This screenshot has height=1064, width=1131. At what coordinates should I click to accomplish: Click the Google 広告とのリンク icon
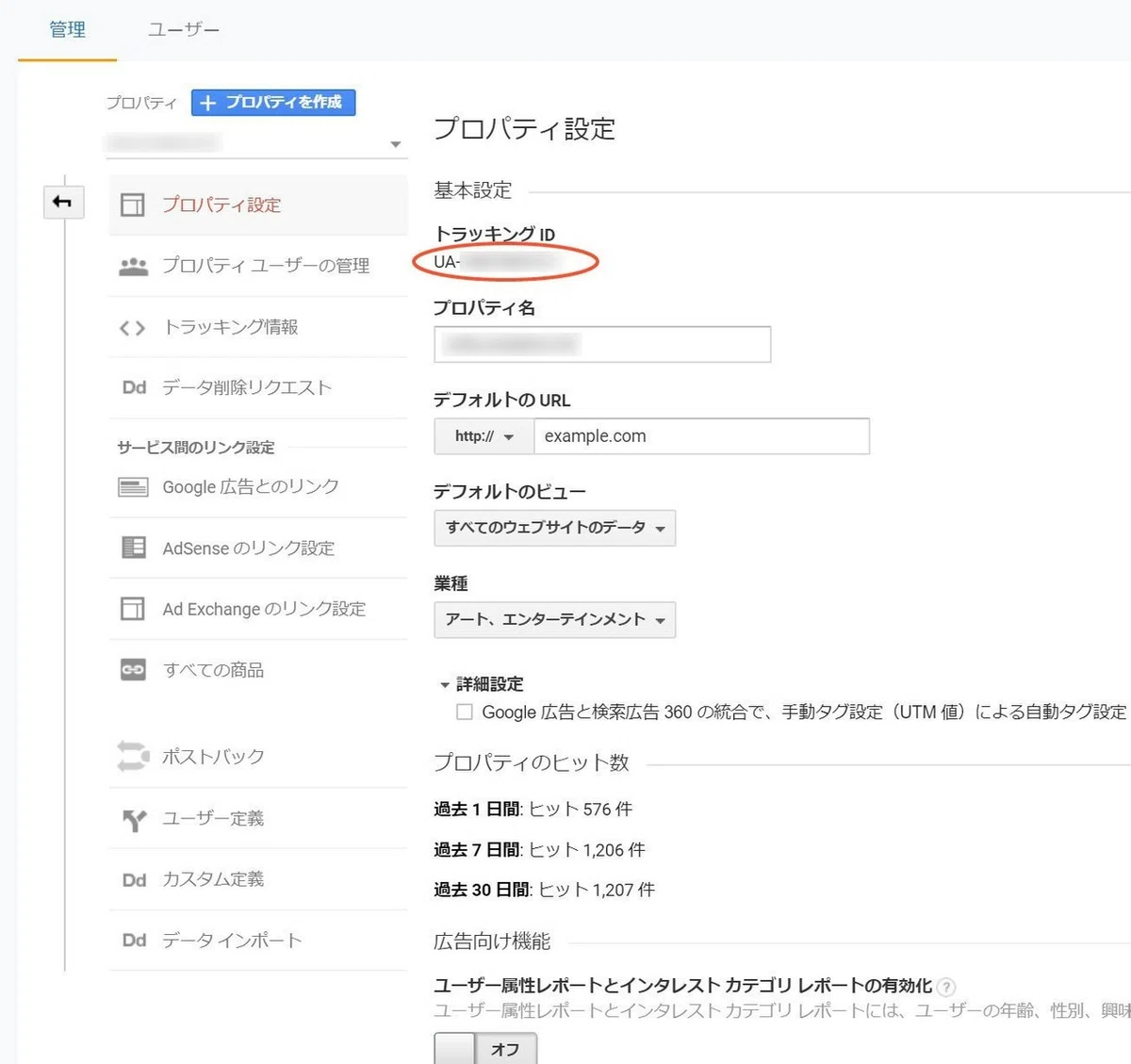(133, 487)
